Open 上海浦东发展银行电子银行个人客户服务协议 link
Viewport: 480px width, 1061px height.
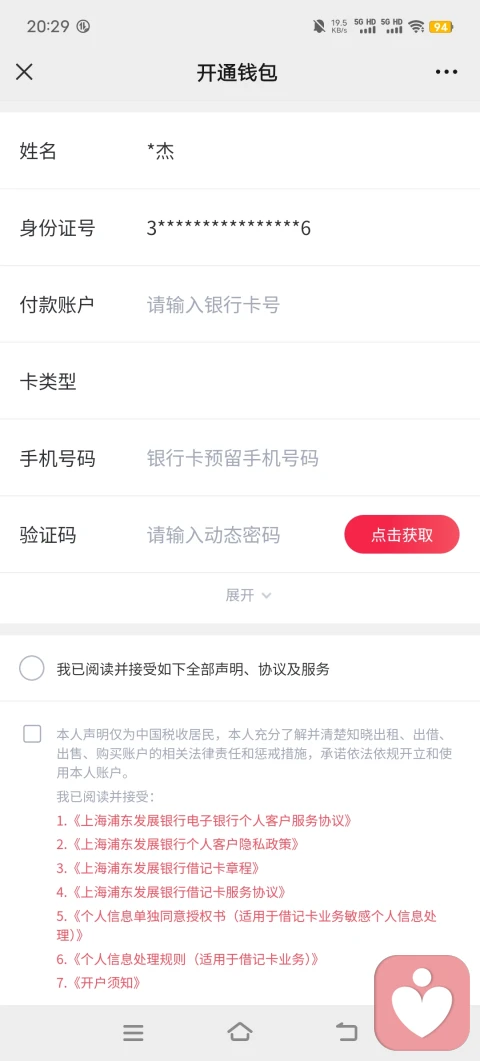[204, 820]
